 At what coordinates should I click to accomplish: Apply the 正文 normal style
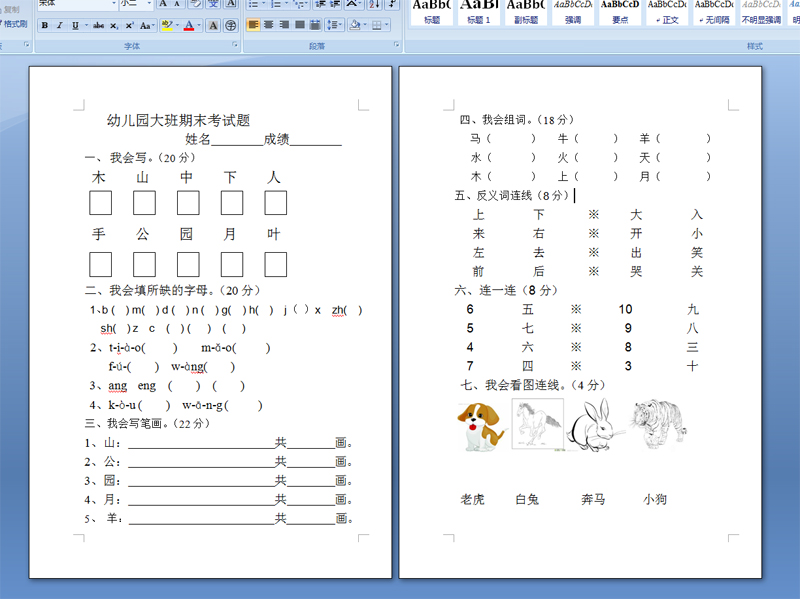click(x=666, y=12)
